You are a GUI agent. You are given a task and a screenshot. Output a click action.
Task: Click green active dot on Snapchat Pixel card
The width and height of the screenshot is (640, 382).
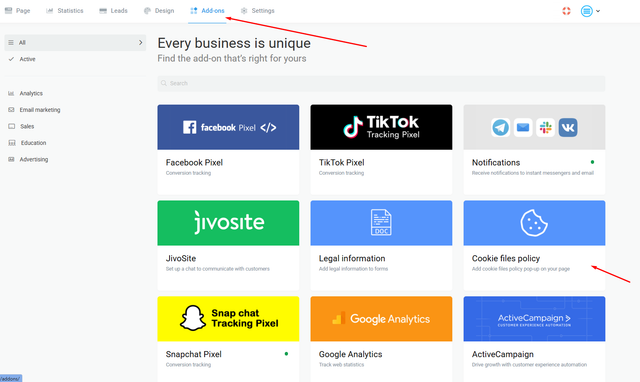point(286,354)
